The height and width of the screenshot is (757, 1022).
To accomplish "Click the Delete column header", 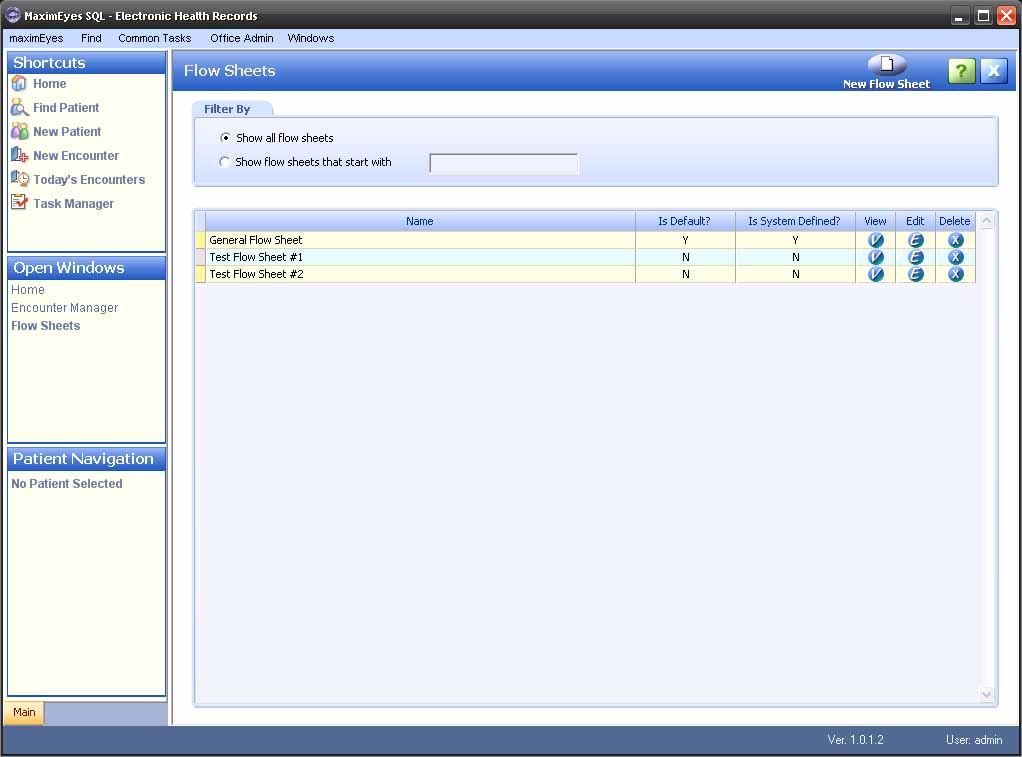I will point(955,221).
